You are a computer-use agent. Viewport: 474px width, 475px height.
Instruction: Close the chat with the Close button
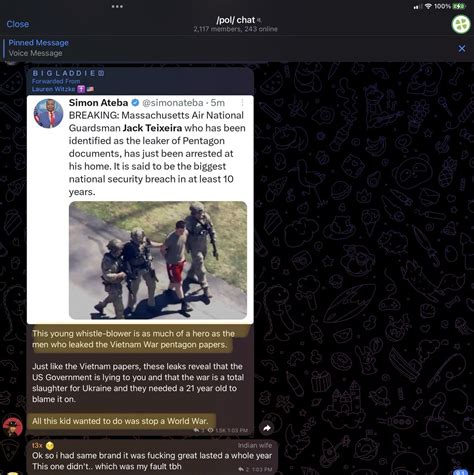click(x=18, y=24)
